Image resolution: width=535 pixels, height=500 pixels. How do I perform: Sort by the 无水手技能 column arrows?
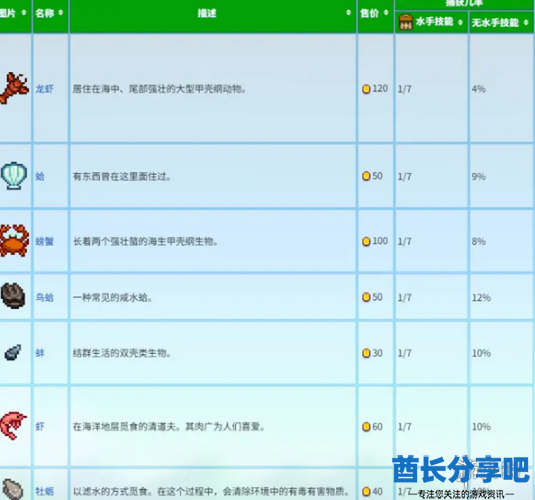click(526, 23)
